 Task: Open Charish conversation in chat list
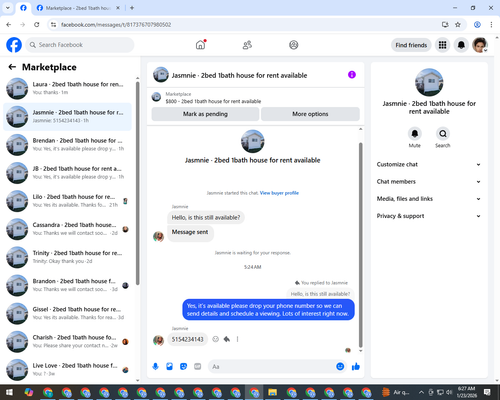click(x=68, y=342)
